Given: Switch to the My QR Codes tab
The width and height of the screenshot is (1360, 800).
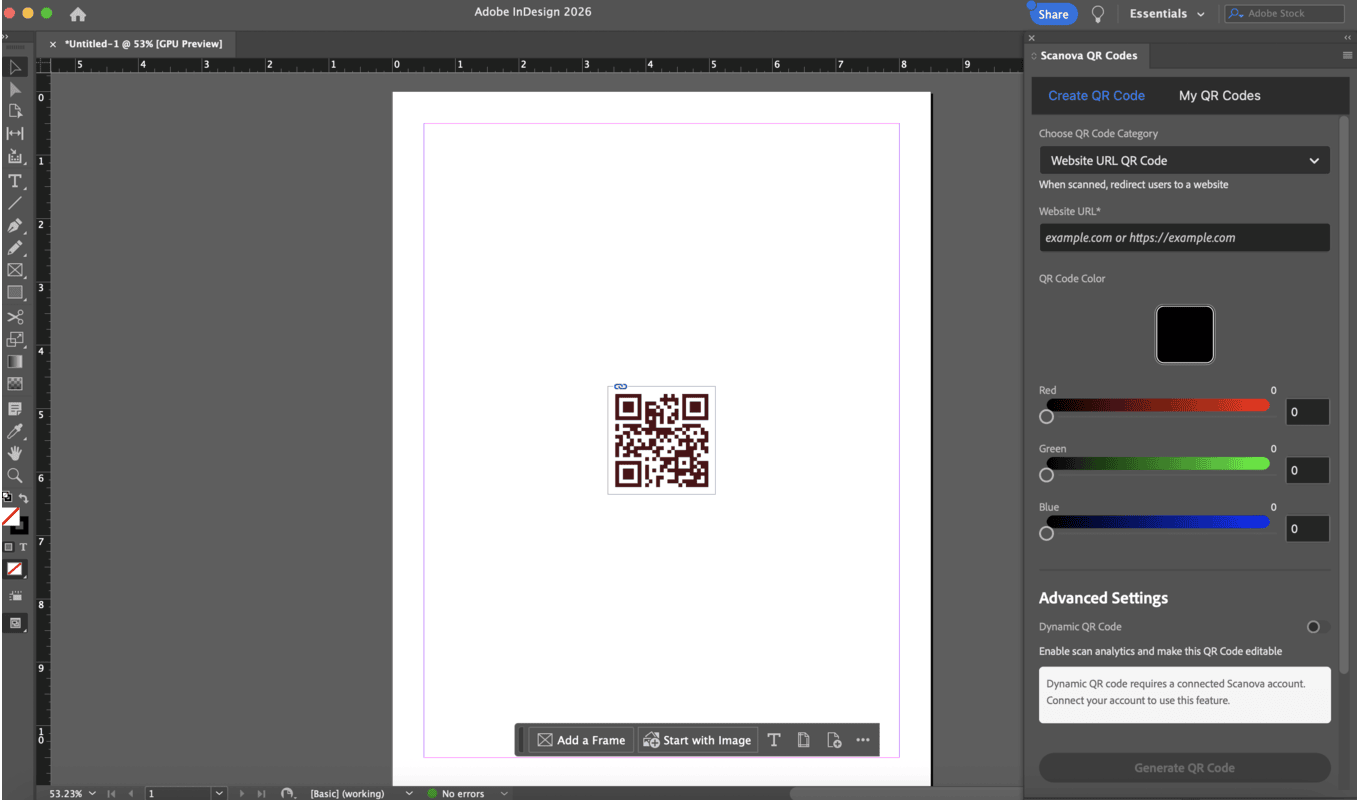Looking at the screenshot, I should (x=1219, y=96).
